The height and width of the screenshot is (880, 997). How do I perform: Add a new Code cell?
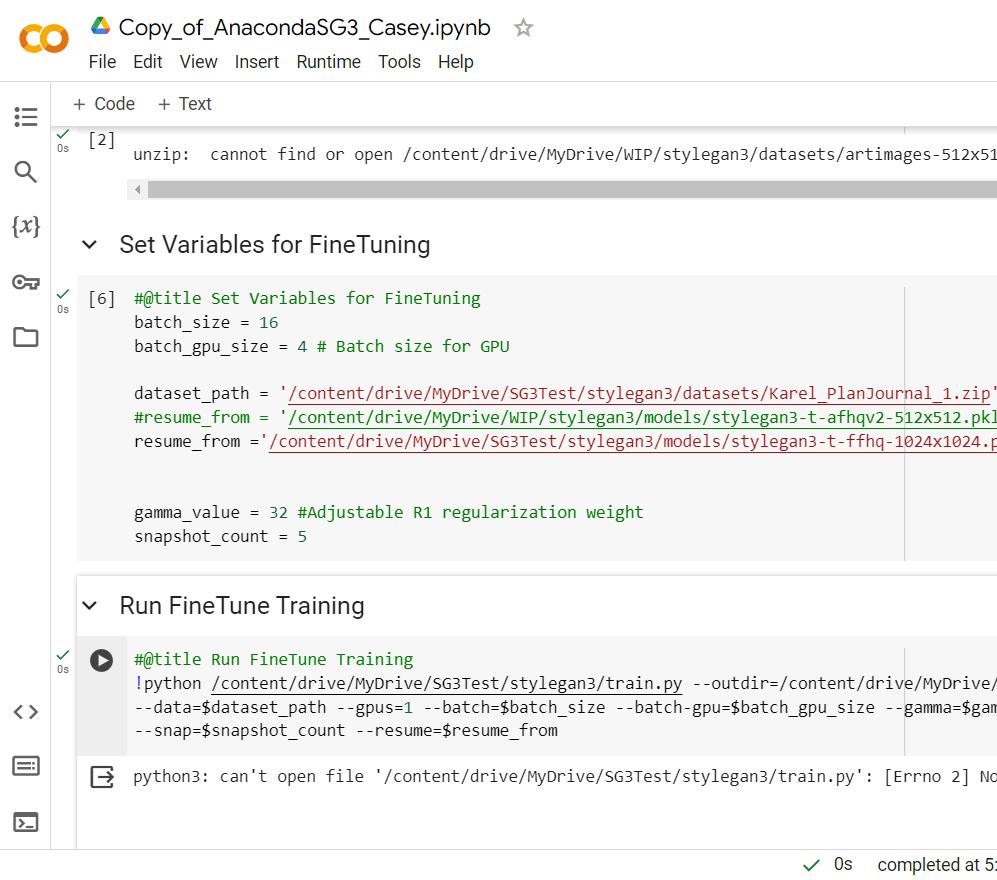(x=103, y=104)
